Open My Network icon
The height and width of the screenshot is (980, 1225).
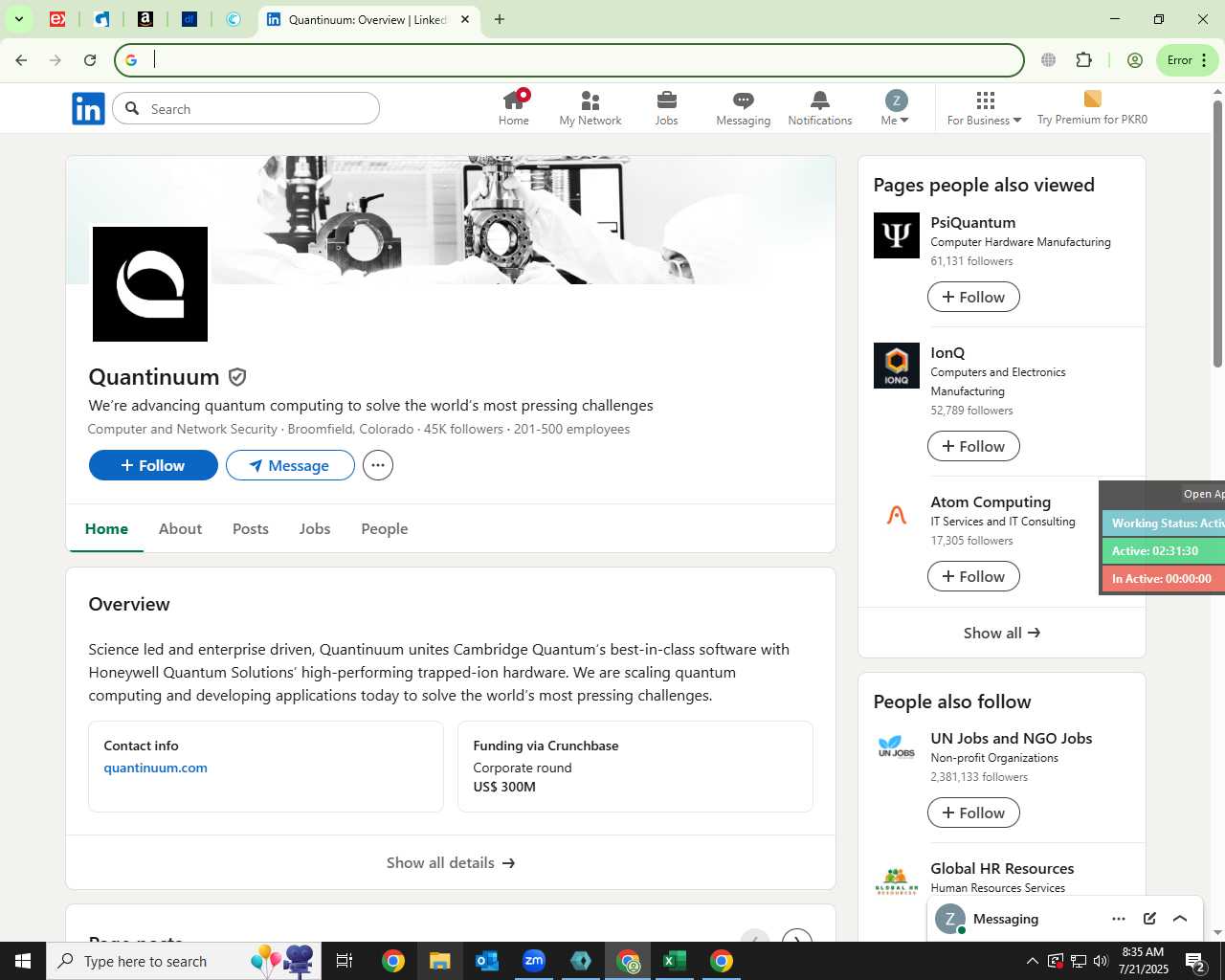tap(590, 107)
